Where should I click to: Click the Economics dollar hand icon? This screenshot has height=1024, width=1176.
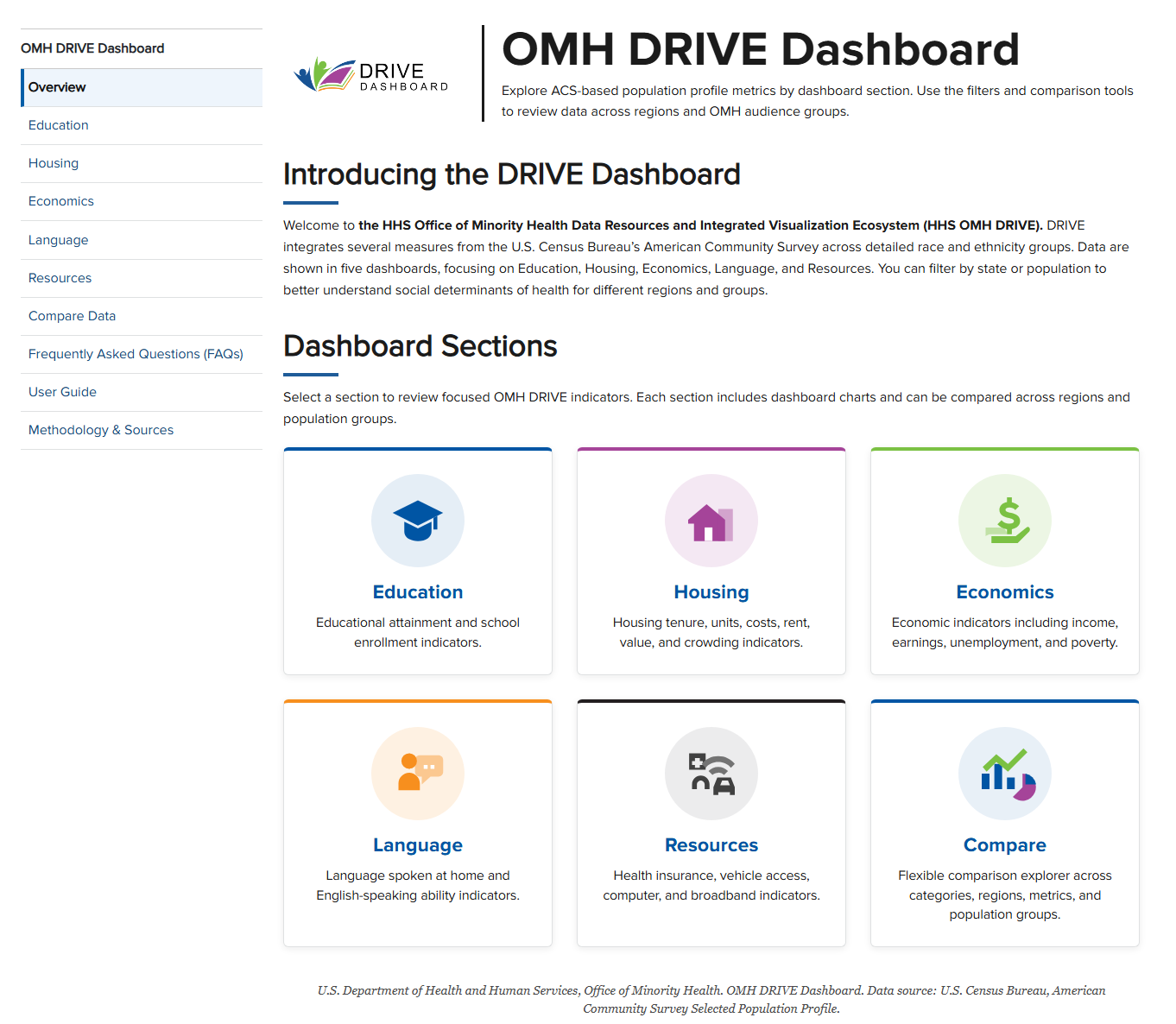1005,521
